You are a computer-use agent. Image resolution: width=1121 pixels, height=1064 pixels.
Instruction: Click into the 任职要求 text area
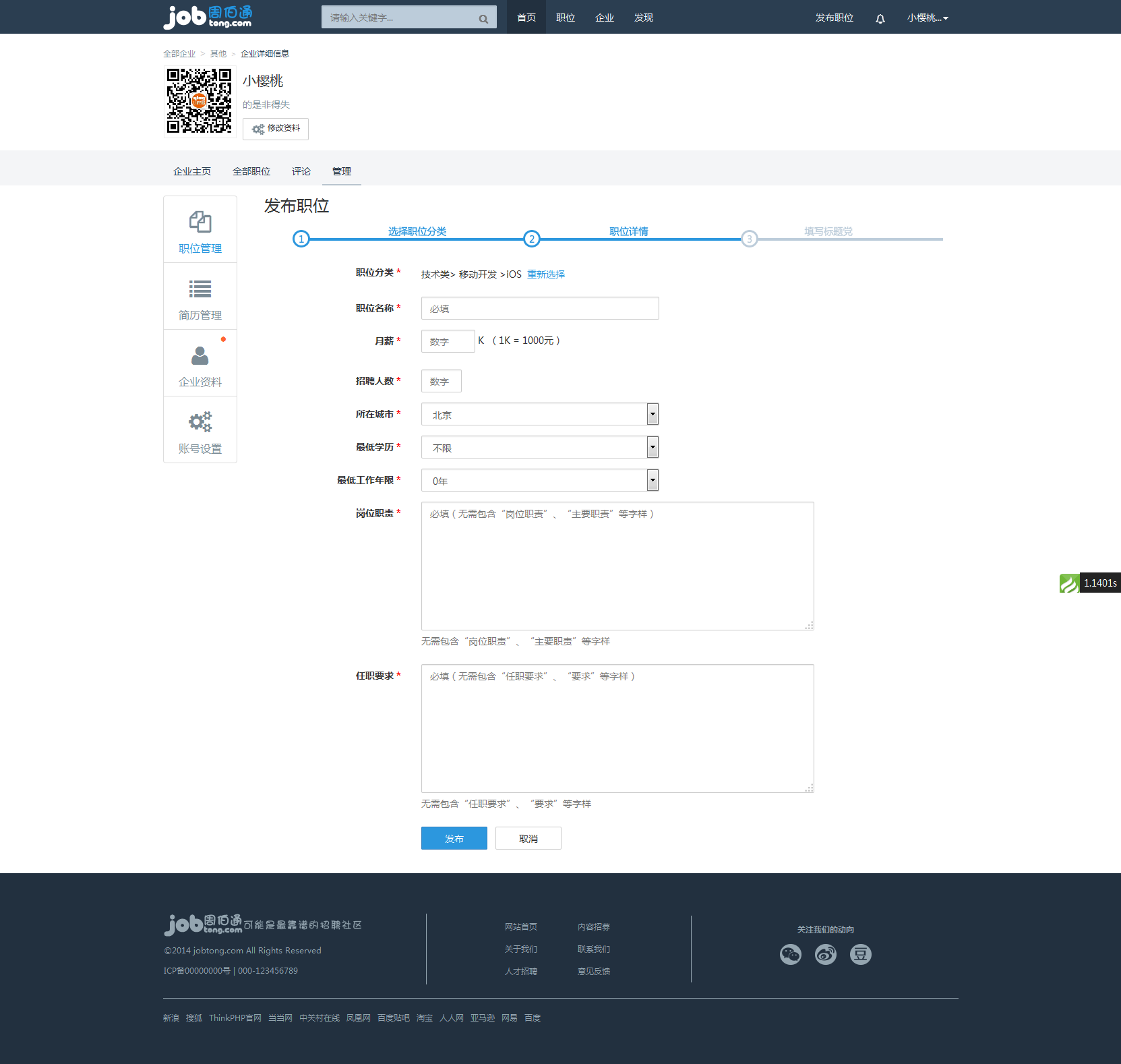pyautogui.click(x=617, y=728)
